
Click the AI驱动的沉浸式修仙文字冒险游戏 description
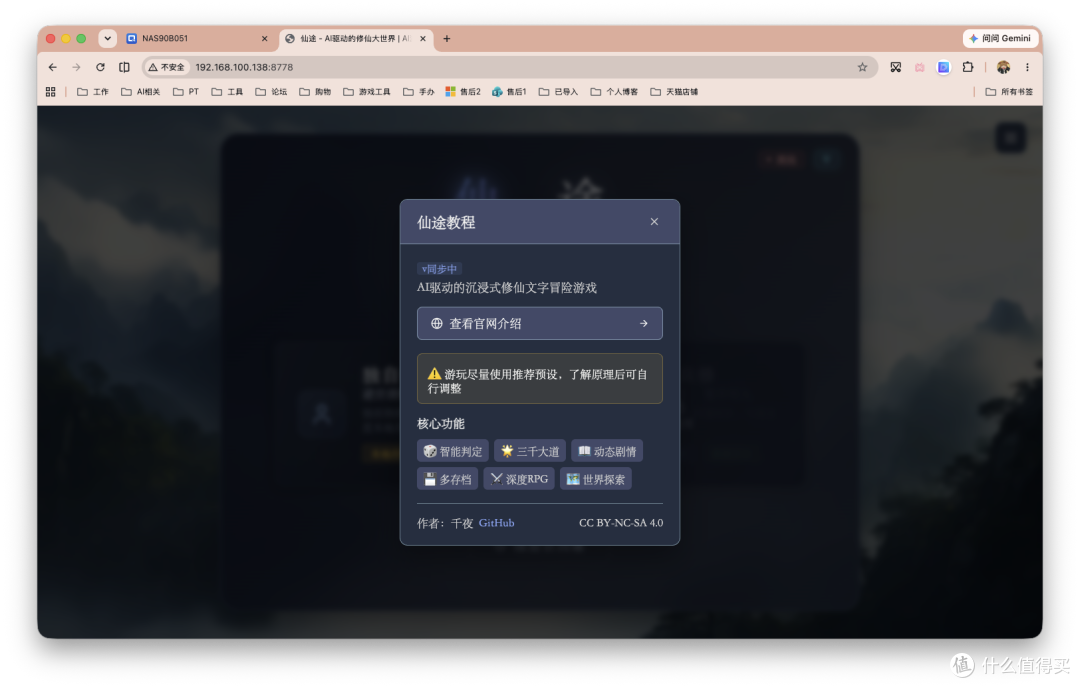pos(506,288)
